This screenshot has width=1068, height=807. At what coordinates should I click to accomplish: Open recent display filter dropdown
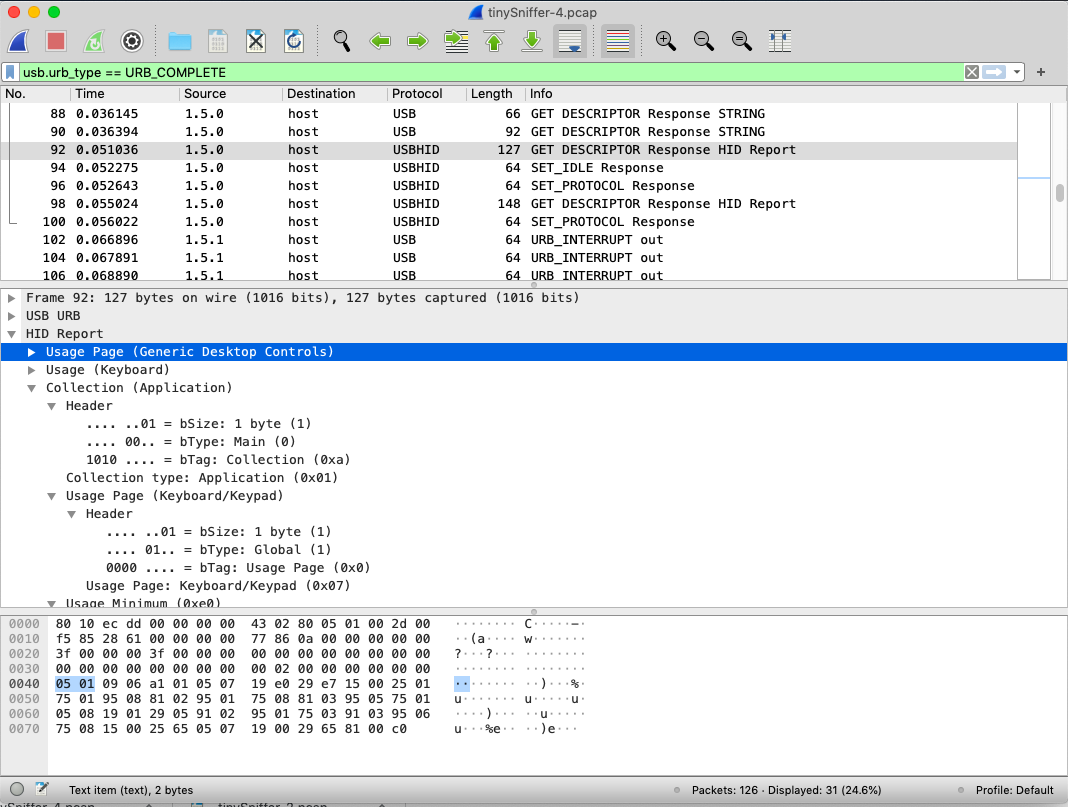[x=1017, y=72]
